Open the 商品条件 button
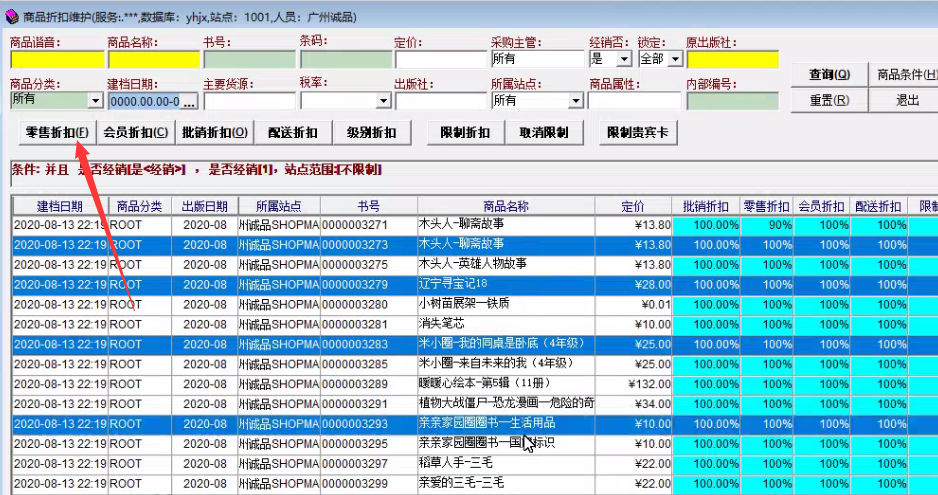 (x=906, y=75)
